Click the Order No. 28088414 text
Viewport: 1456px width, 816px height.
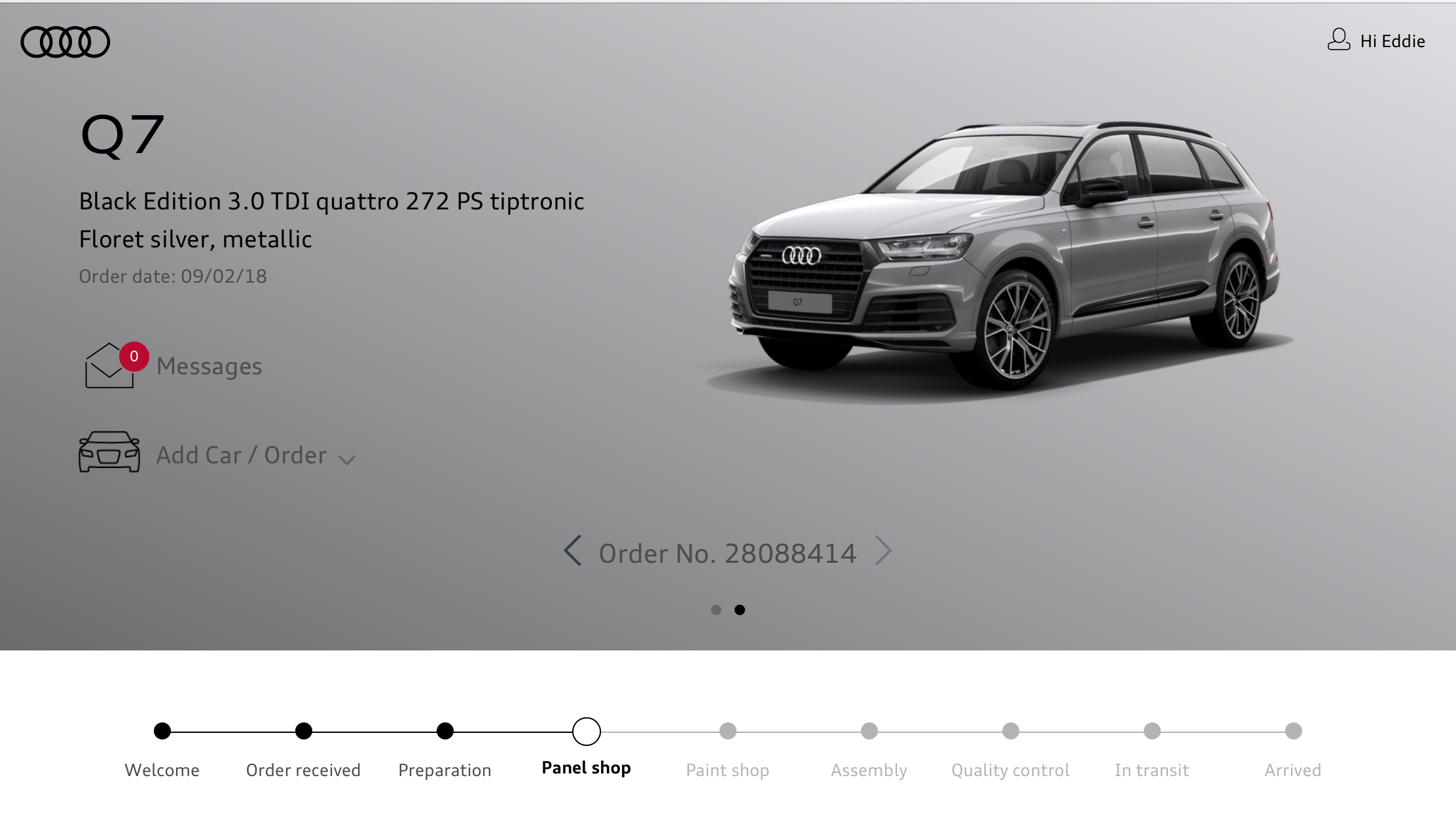click(x=728, y=554)
